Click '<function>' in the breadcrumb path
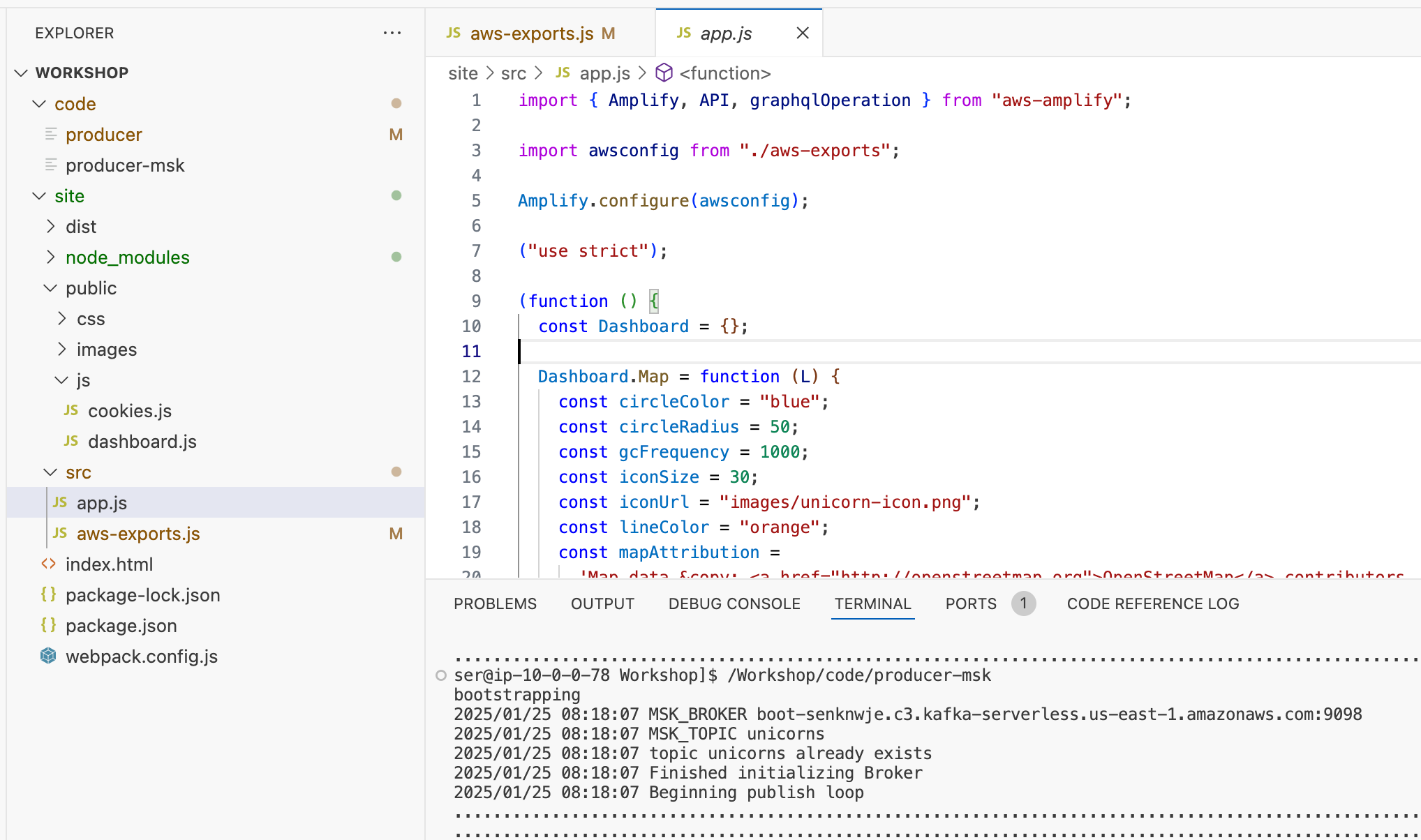 [x=725, y=73]
